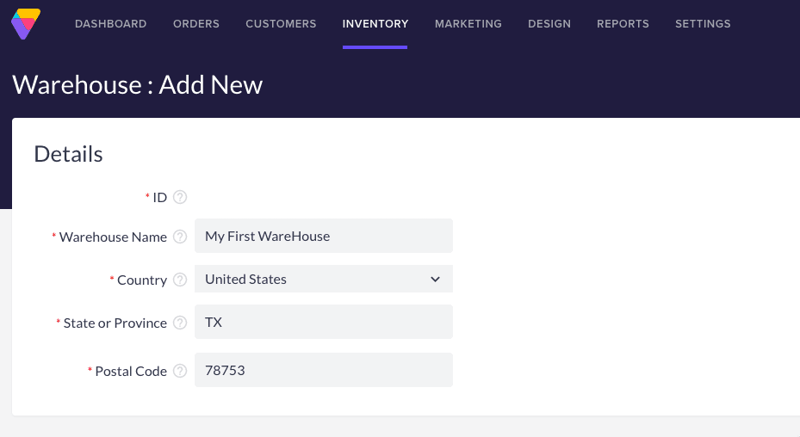
Task: Click the Volusion logo in the header
Action: click(26, 23)
